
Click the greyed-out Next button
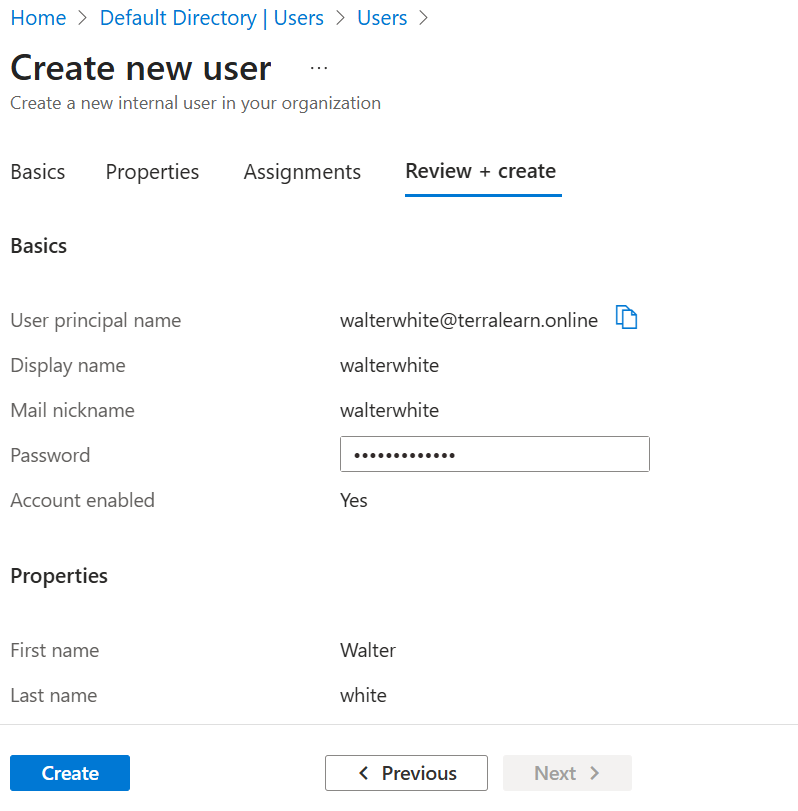pyautogui.click(x=567, y=773)
